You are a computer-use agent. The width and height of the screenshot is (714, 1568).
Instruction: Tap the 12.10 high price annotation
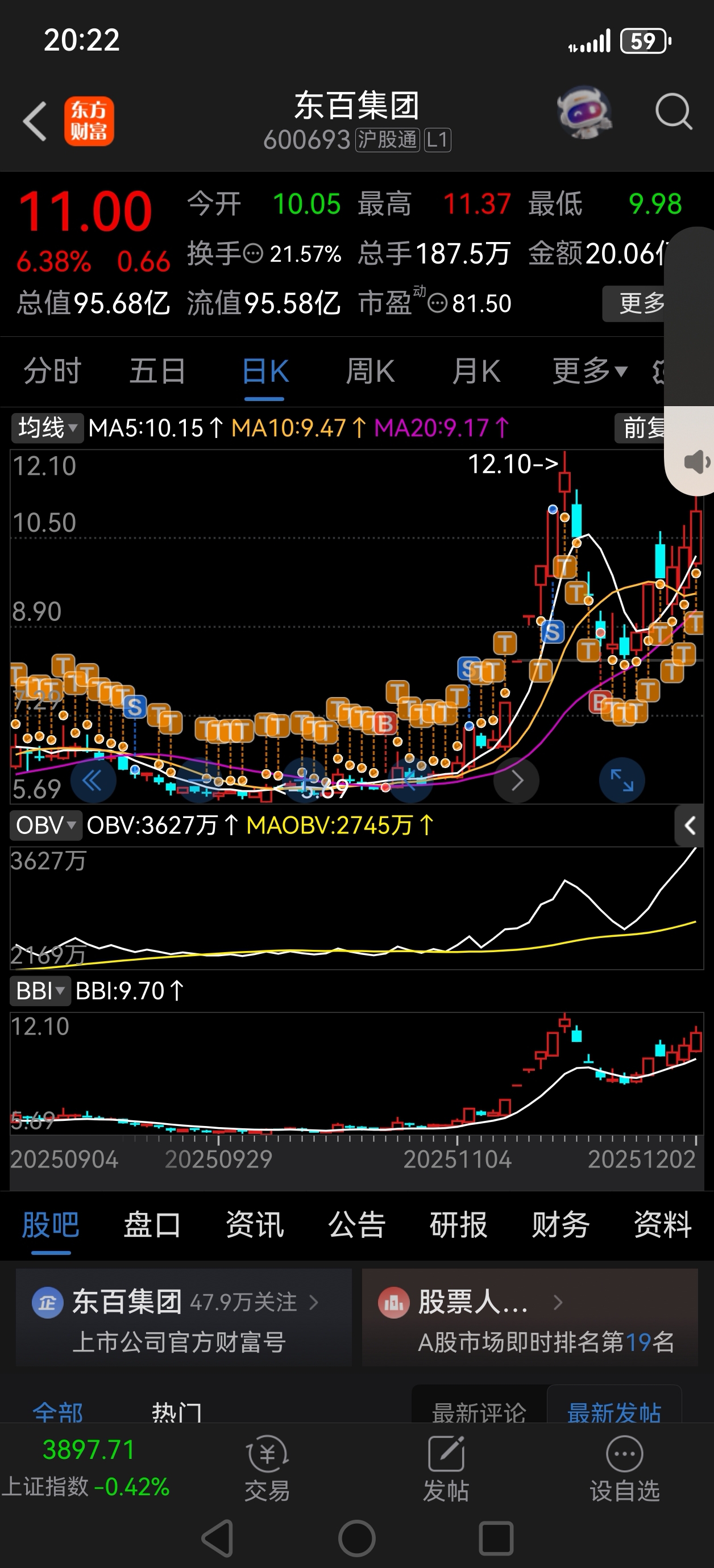513,464
